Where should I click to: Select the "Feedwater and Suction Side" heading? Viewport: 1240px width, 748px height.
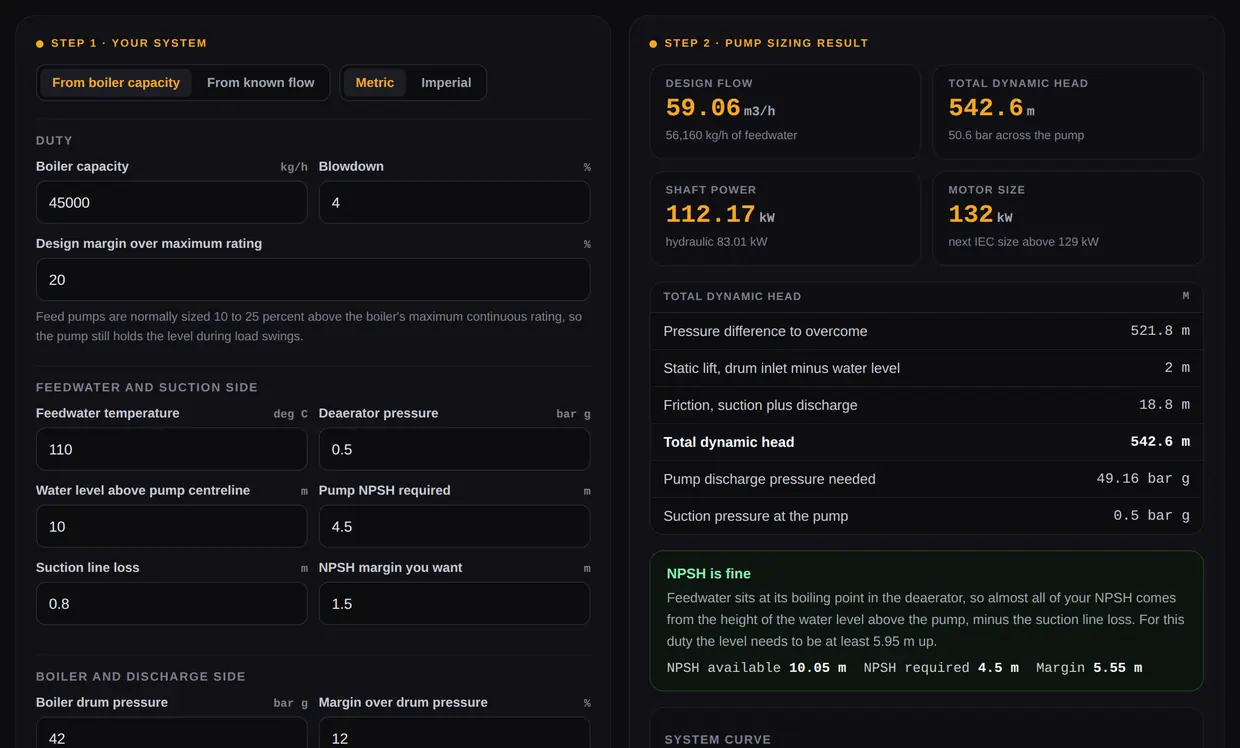pos(147,387)
